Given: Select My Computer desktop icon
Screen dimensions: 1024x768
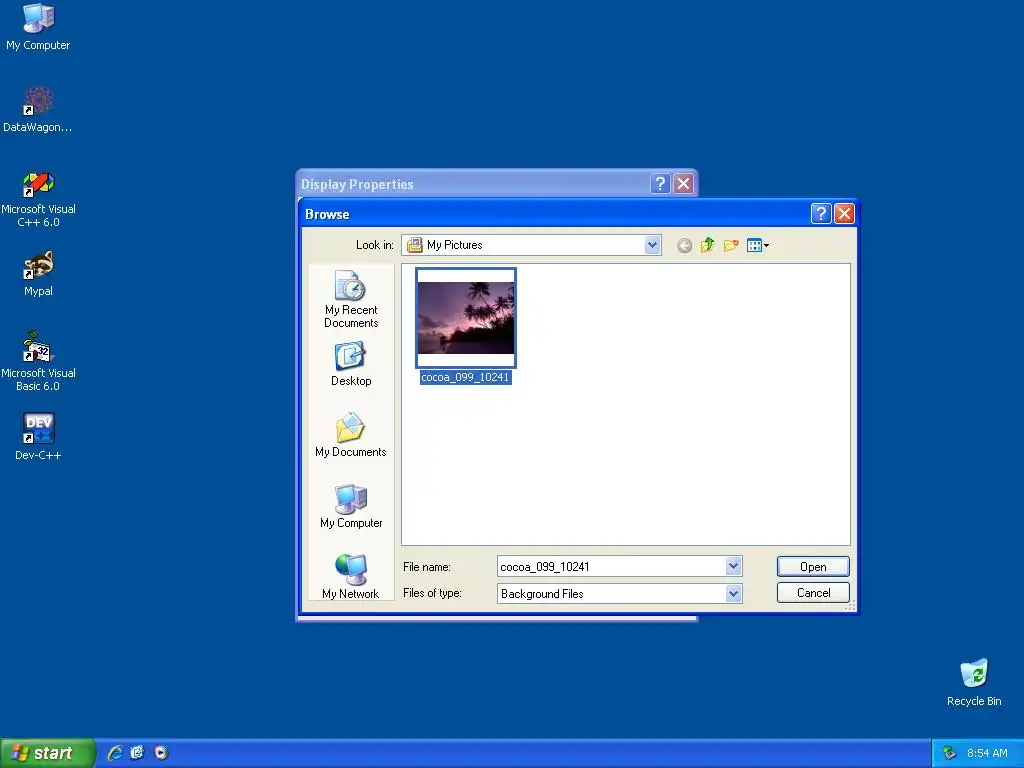Looking at the screenshot, I should (x=38, y=27).
